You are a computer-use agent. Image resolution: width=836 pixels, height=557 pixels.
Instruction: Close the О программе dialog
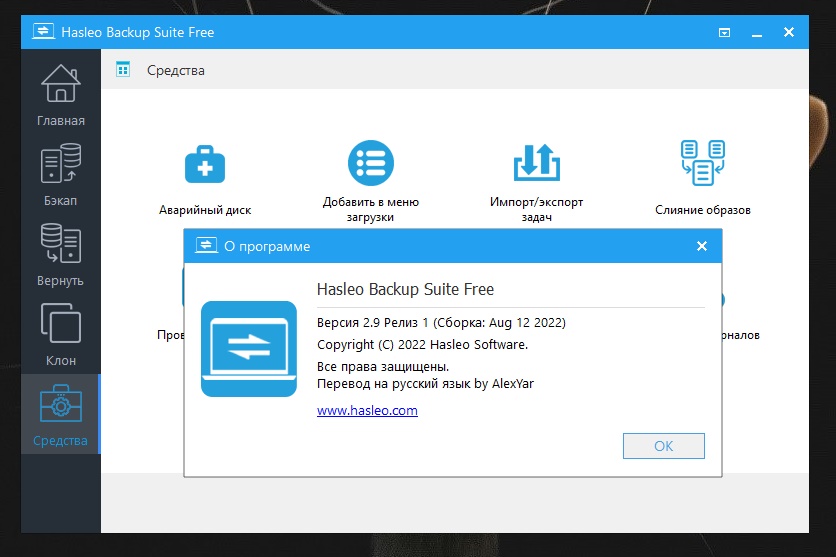click(702, 246)
